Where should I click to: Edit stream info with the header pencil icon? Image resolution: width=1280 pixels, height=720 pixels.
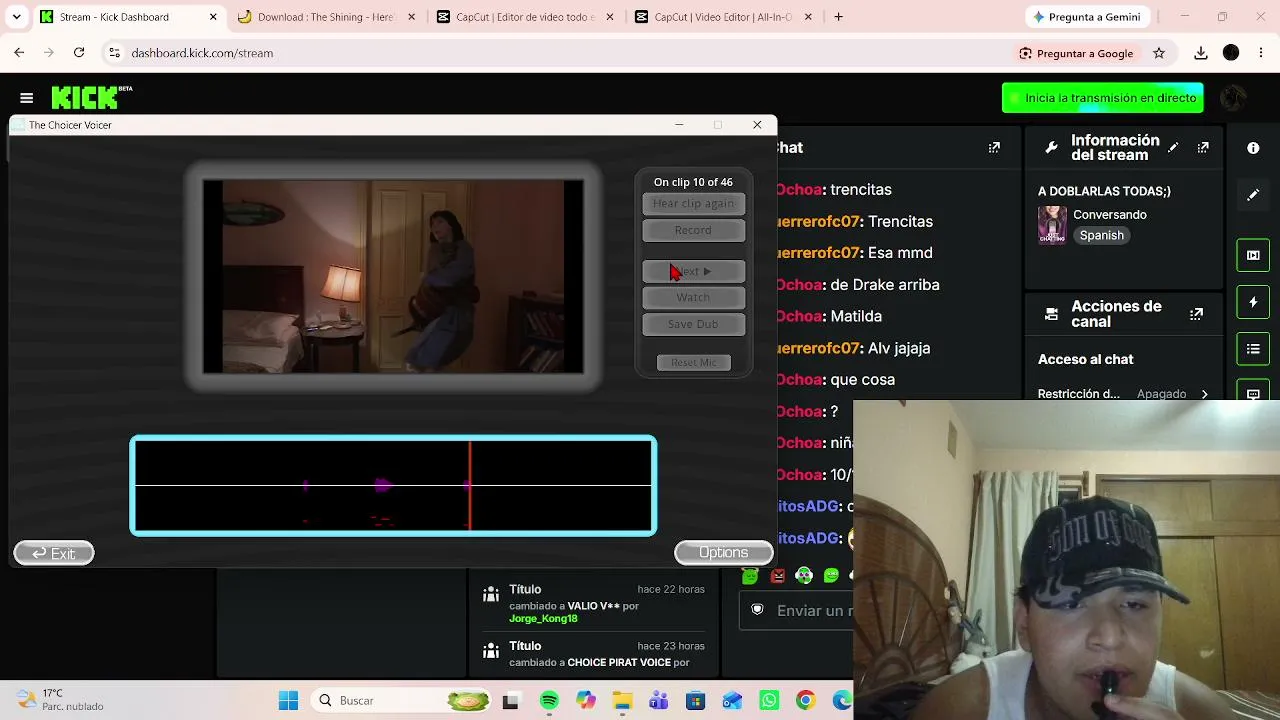pos(1173,147)
